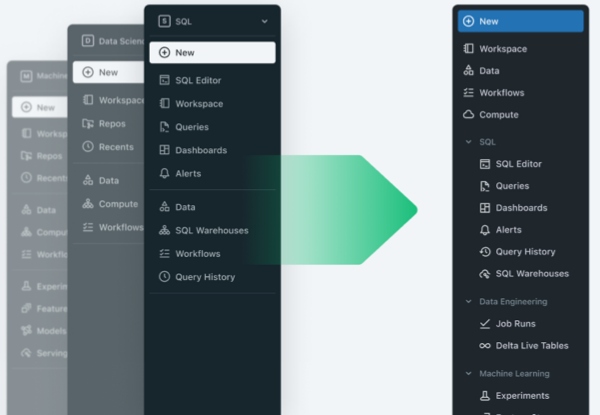The width and height of the screenshot is (600, 415).
Task: Click the Dashboards icon in right sidebar
Action: coord(485,208)
